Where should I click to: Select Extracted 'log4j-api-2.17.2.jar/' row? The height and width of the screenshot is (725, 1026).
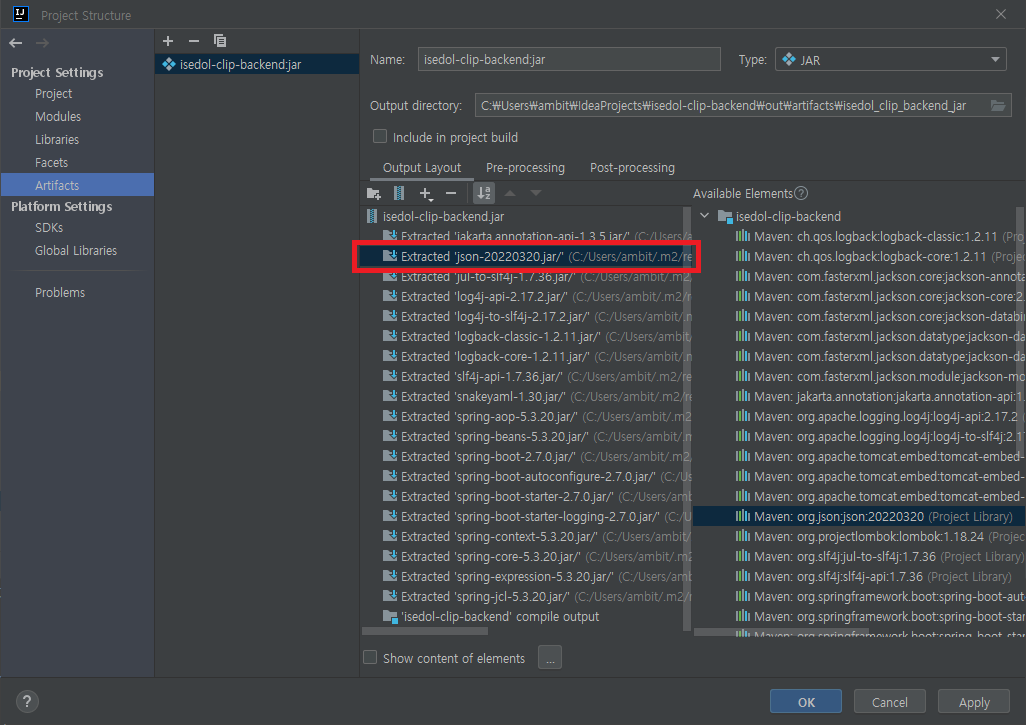point(525,296)
